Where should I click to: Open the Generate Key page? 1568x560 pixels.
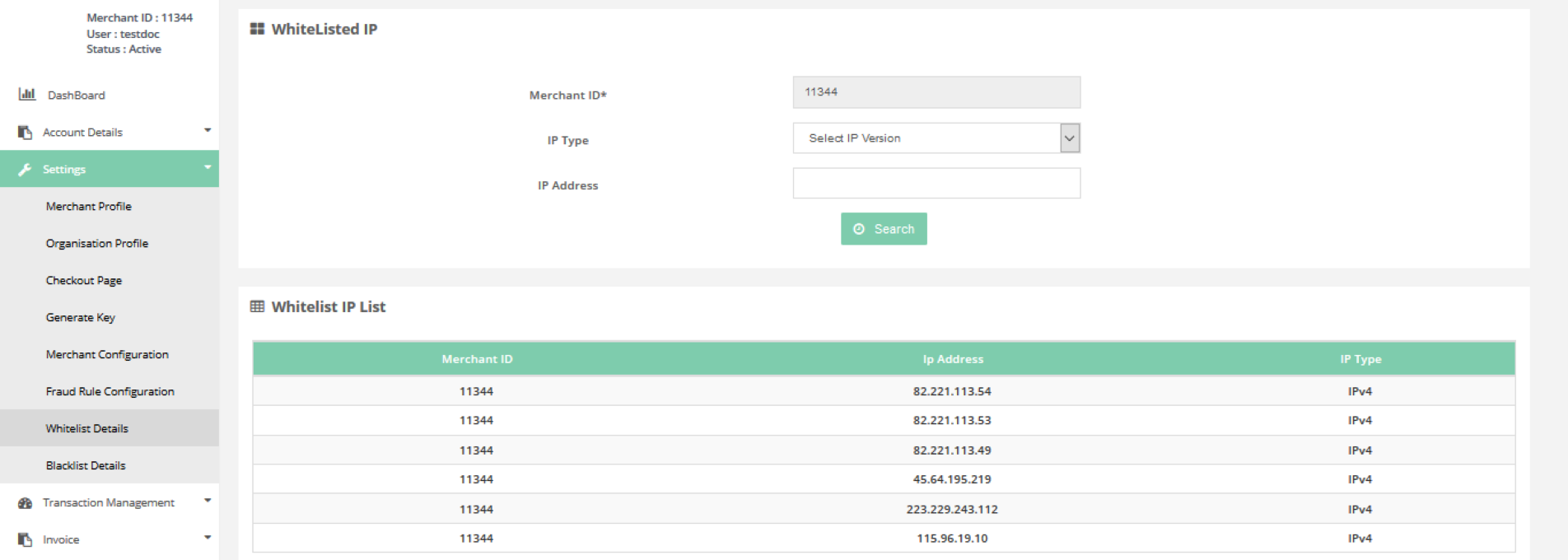pos(81,317)
